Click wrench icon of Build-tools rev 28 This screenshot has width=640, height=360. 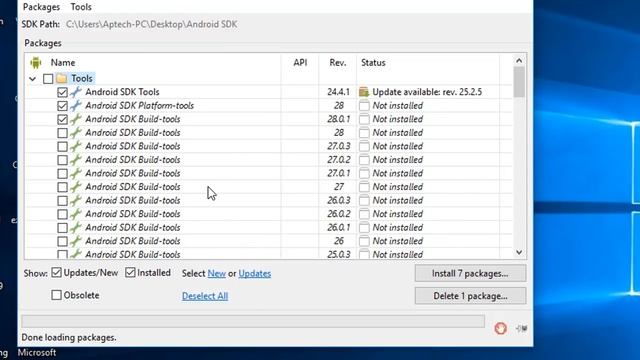pyautogui.click(x=76, y=133)
